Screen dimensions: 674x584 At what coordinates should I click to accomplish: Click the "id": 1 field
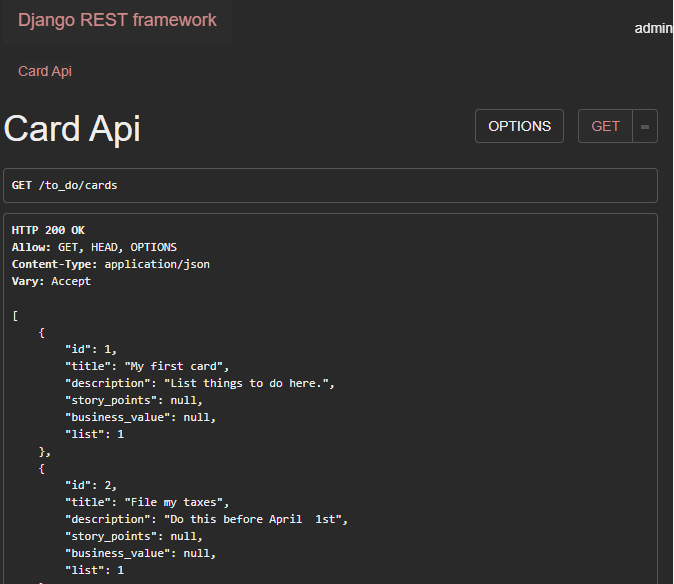click(x=91, y=349)
